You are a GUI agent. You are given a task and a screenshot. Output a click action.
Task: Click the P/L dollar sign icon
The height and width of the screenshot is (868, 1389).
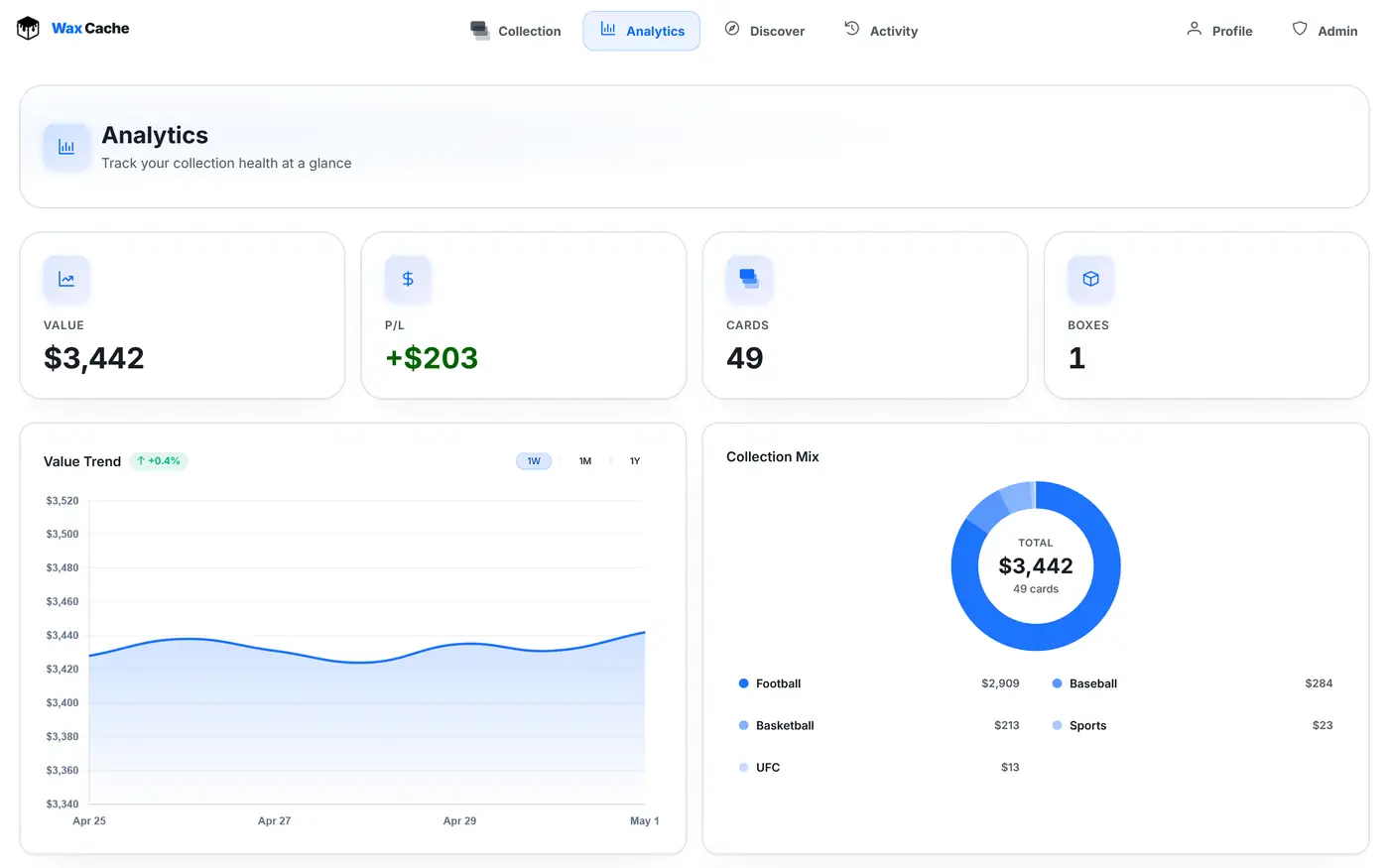[408, 279]
